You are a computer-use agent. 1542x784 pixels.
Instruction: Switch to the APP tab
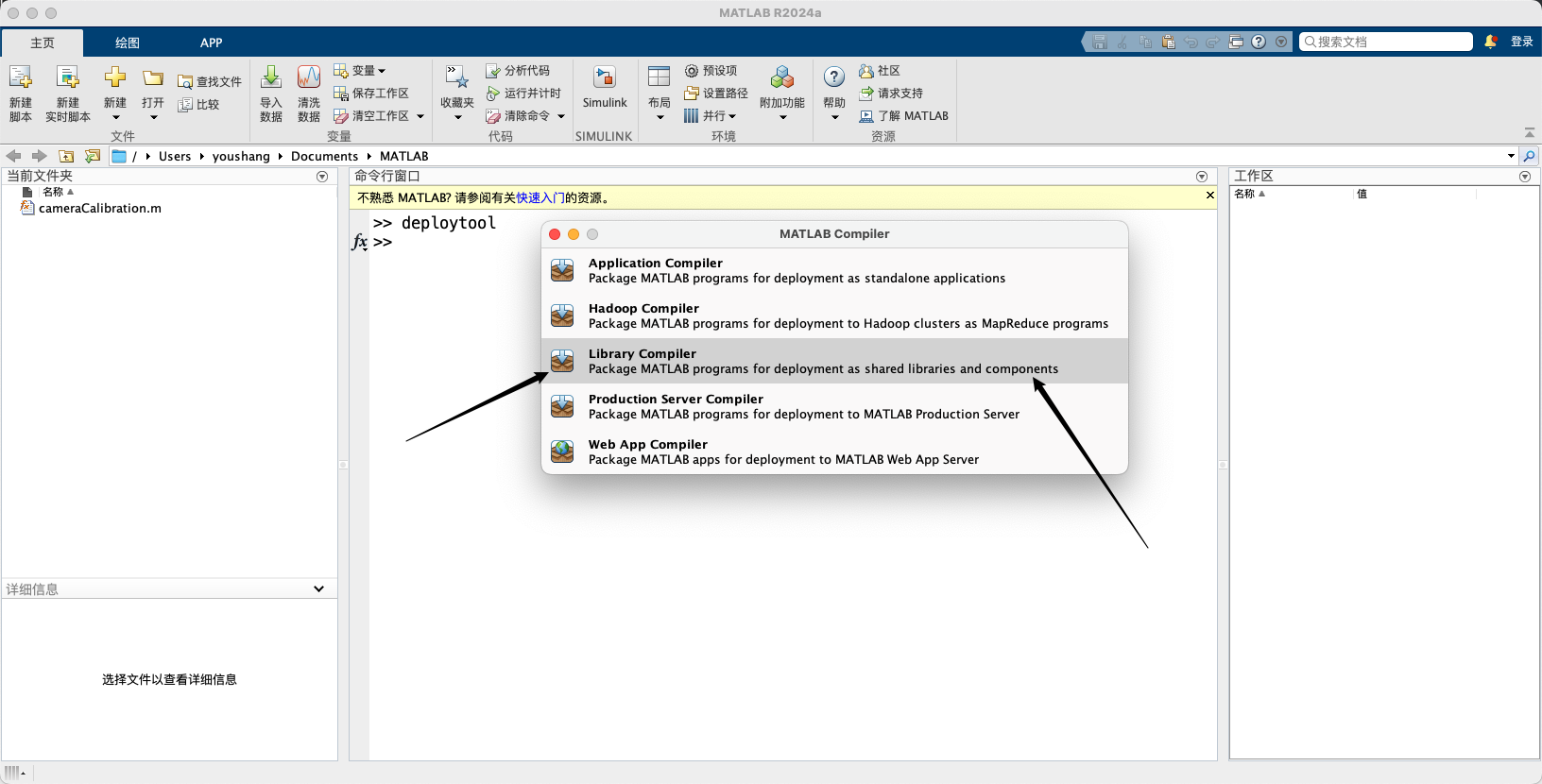tap(212, 43)
